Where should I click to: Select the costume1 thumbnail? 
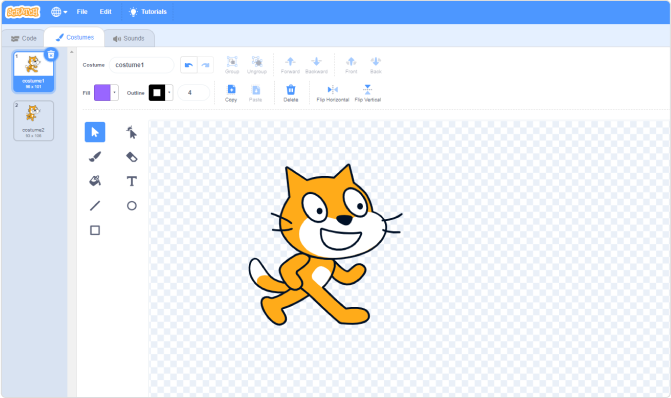pyautogui.click(x=33, y=71)
